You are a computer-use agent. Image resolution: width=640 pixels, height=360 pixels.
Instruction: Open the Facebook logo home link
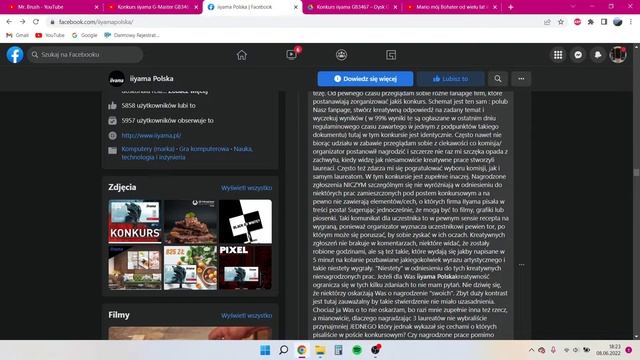click(15, 55)
